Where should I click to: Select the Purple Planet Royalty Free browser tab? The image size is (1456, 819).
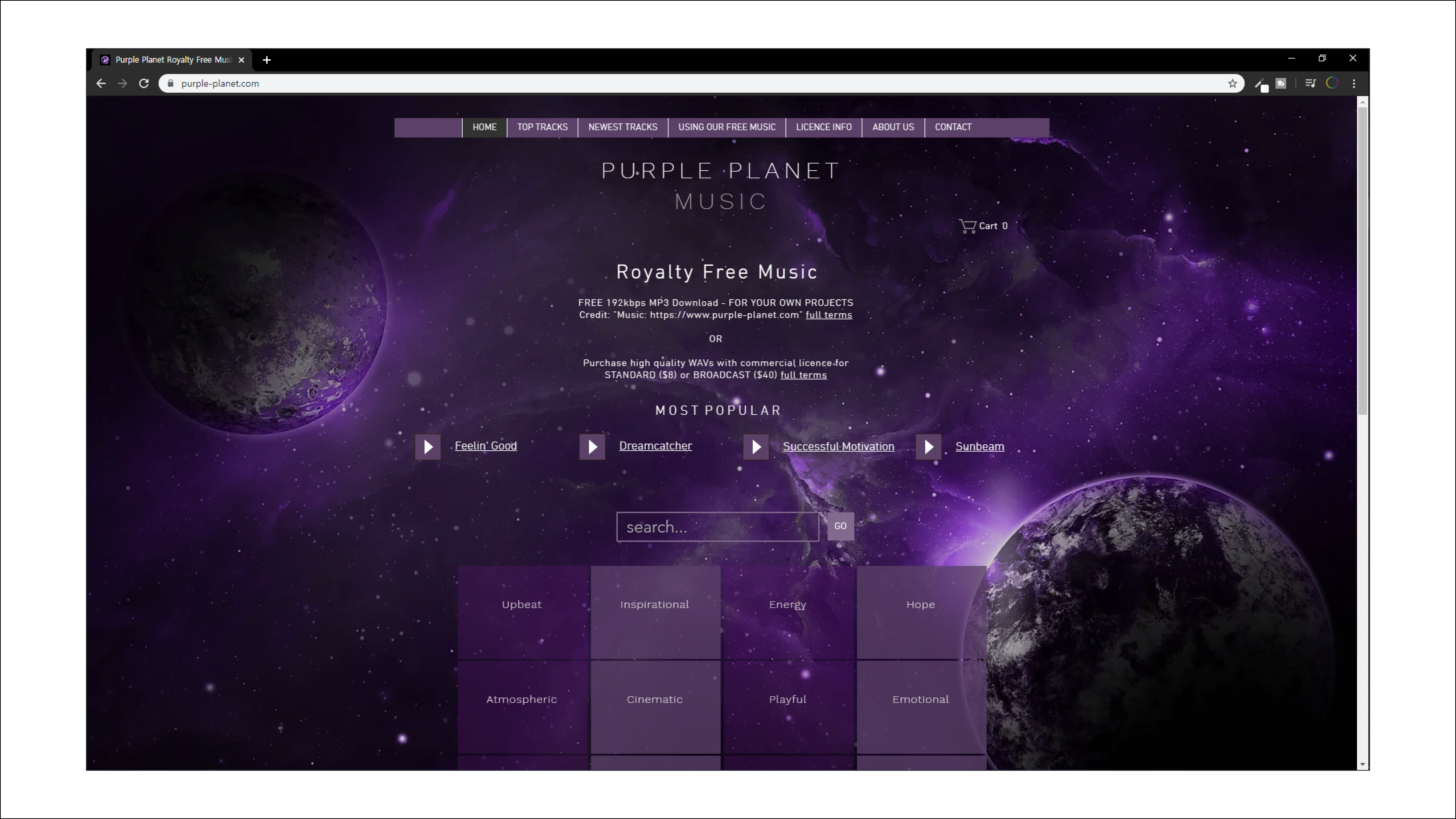point(173,60)
